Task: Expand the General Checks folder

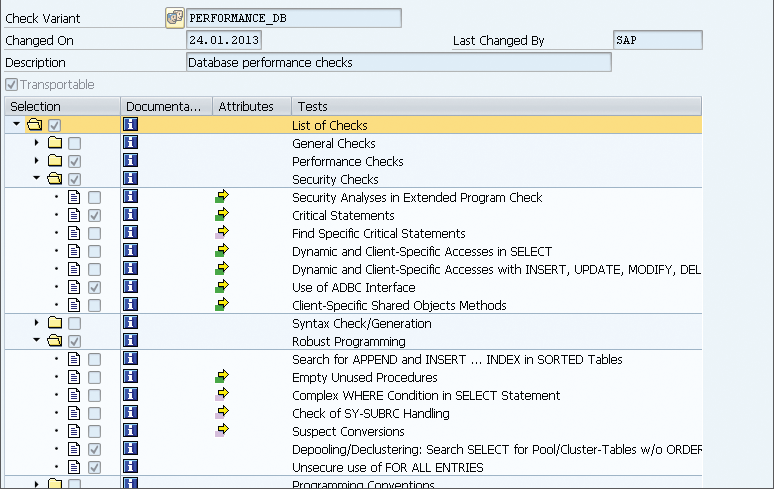Action: pos(37,143)
